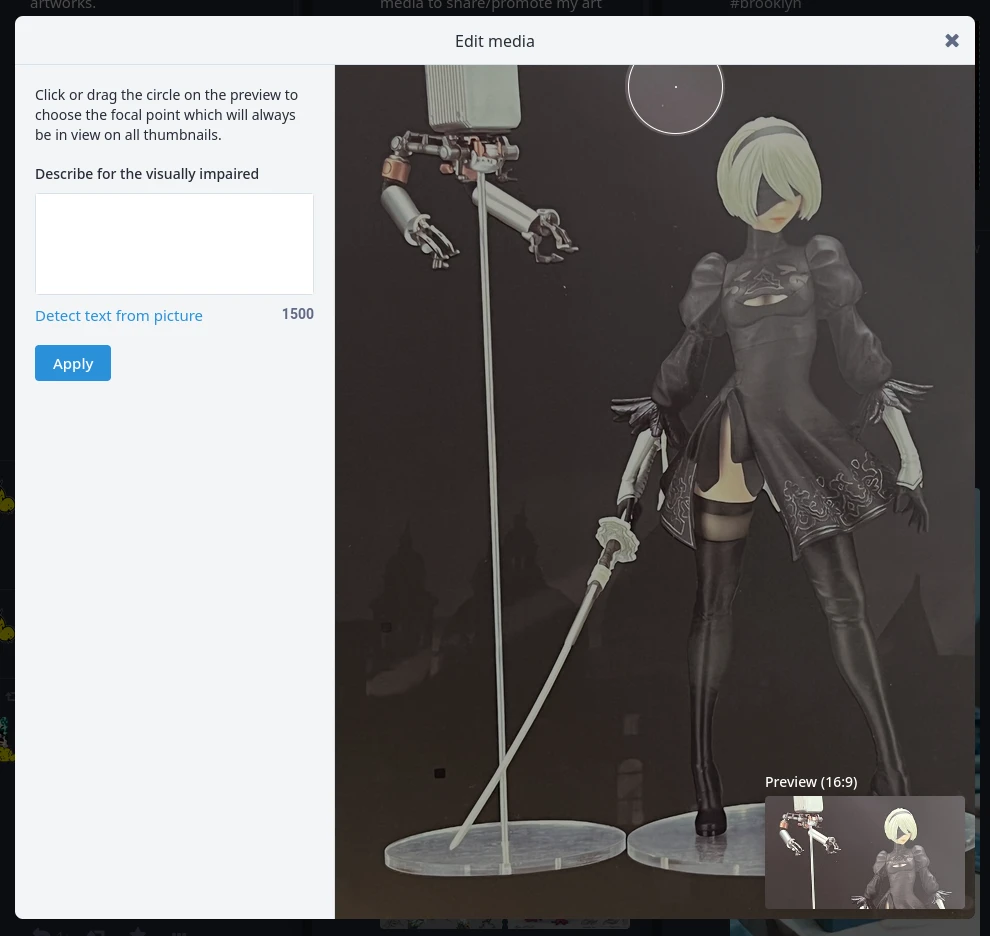
Task: Click the 1500 character counter
Action: click(297, 314)
